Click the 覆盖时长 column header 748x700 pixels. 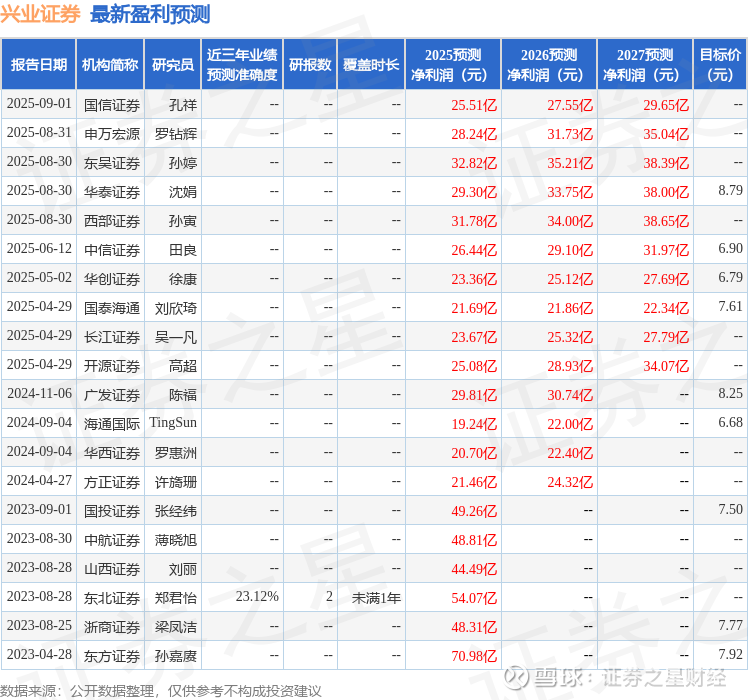pos(371,65)
